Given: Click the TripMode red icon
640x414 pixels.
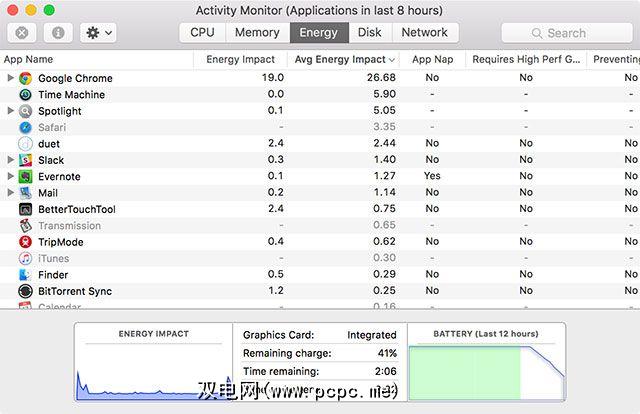Looking at the screenshot, I should point(25,242).
